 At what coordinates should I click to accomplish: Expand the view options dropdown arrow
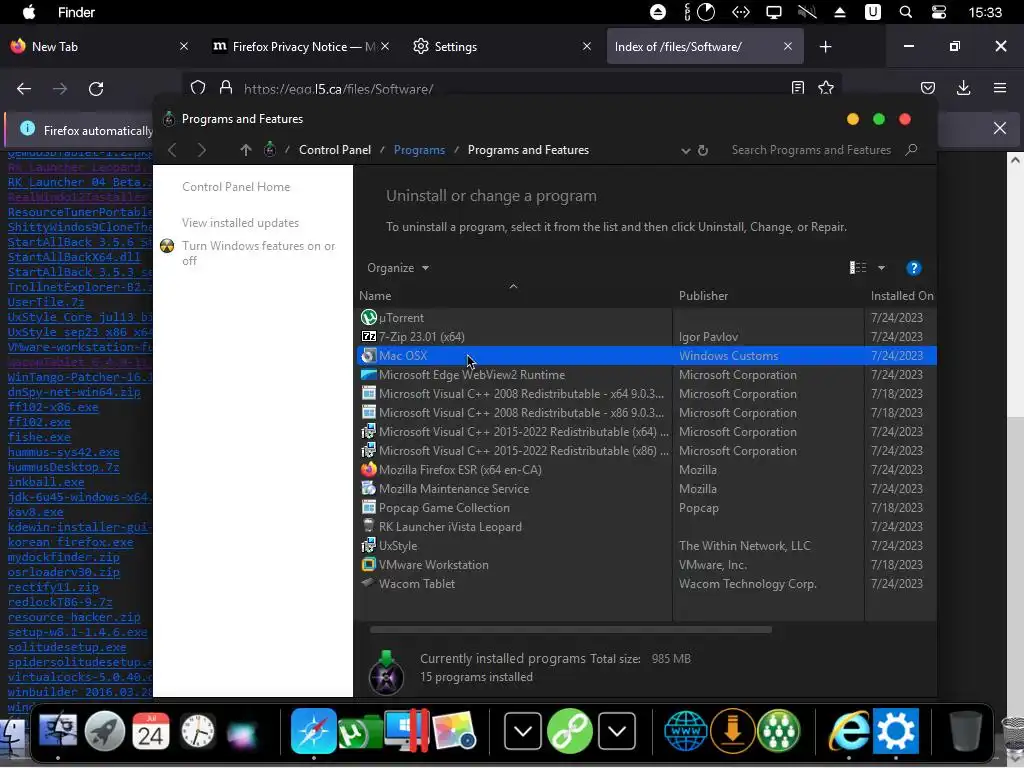[881, 268]
